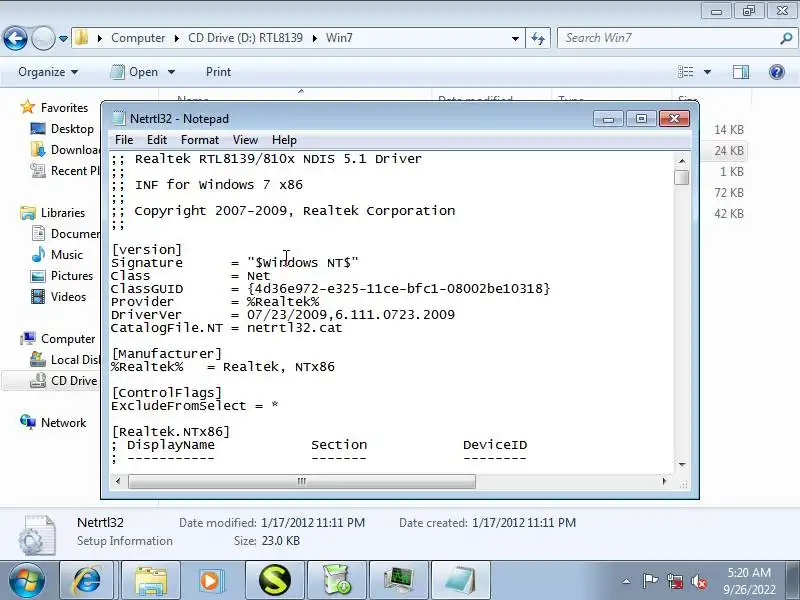Click the installer download taskbar icon
The width and height of the screenshot is (800, 600).
pyautogui.click(x=337, y=580)
